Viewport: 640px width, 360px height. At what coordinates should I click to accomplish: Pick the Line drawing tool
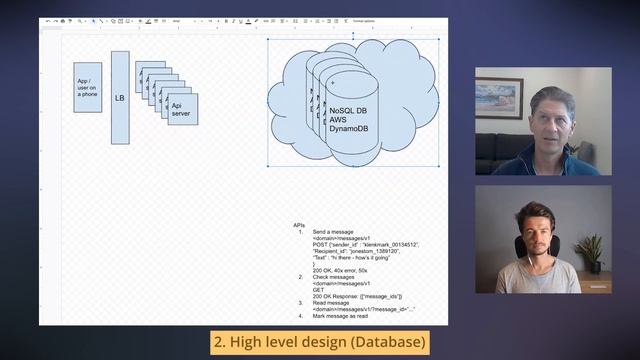(101, 21)
